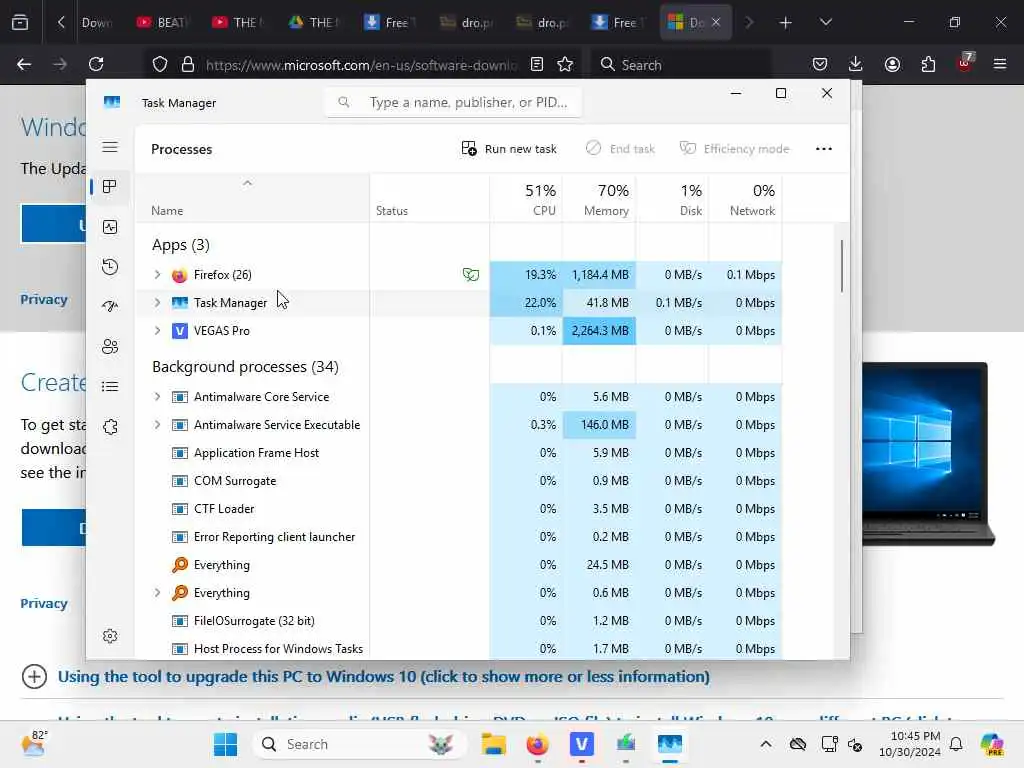
Task: Focus the Task Manager search field
Action: pos(453,103)
